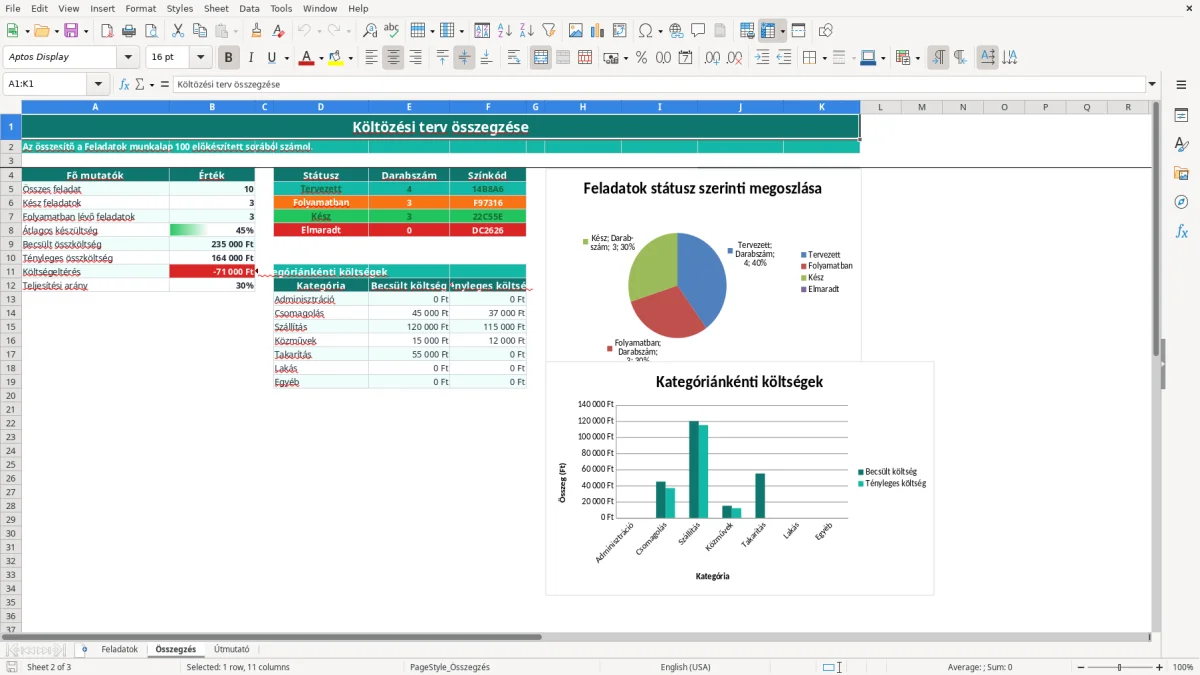Toggle wrap text
1200x675 pixels.
click(514, 58)
